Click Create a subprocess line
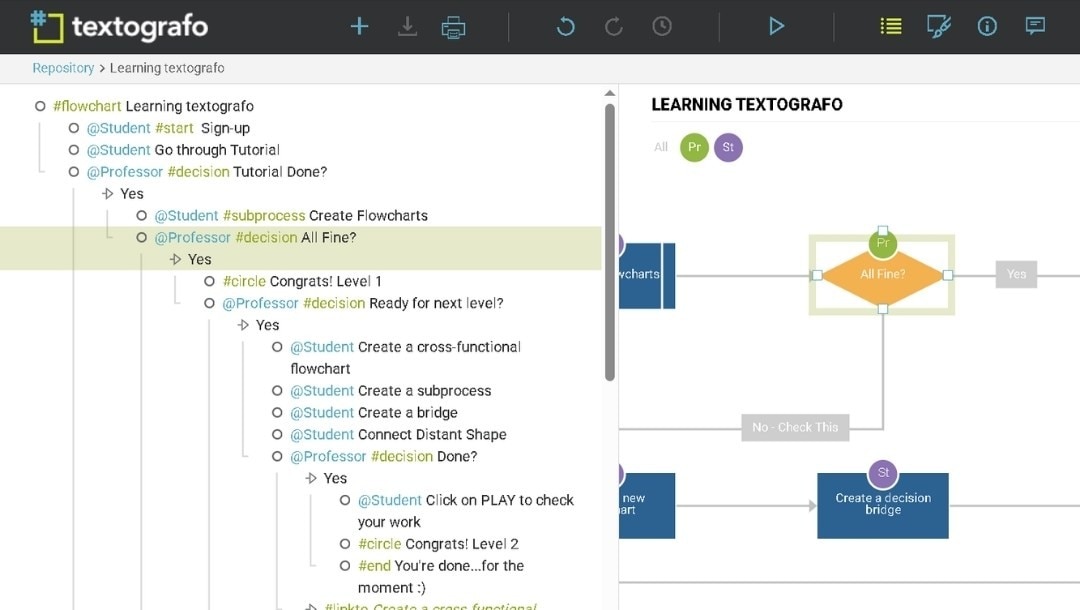 [391, 390]
